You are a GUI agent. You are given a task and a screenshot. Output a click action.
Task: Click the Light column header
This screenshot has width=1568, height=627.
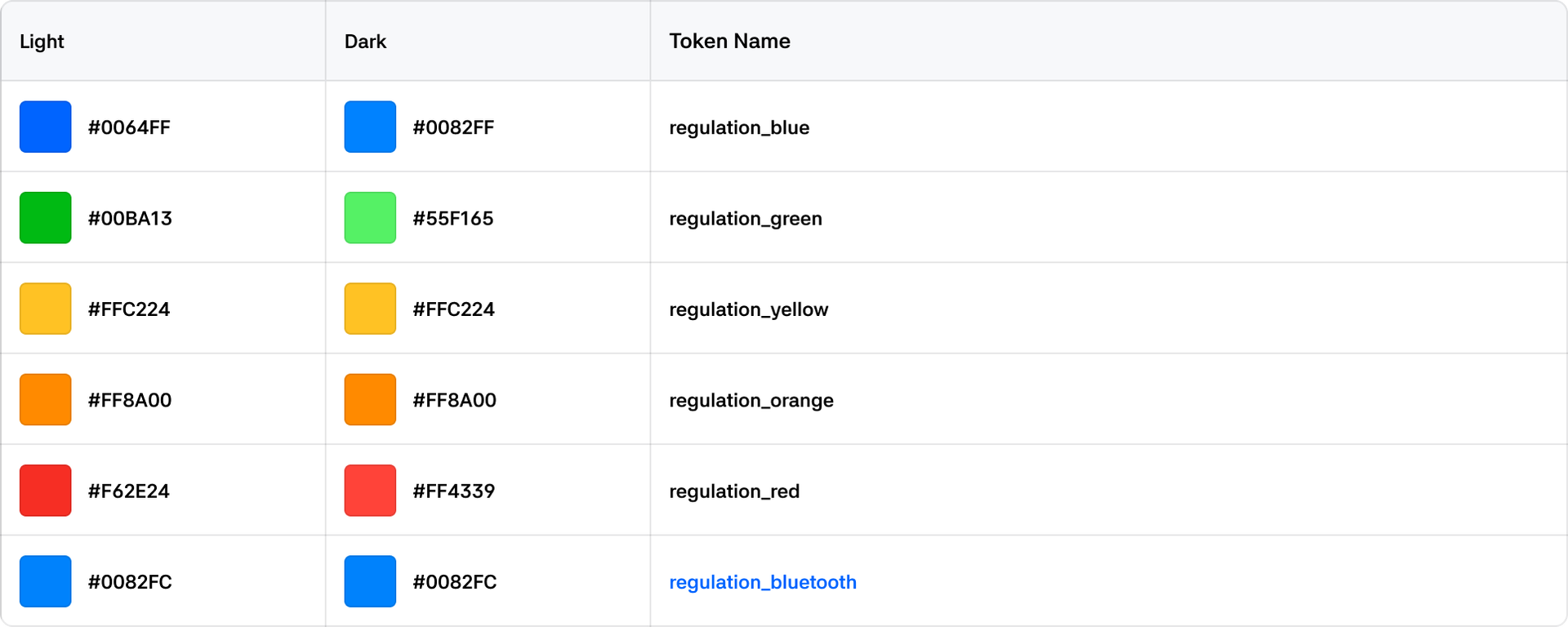(x=42, y=42)
